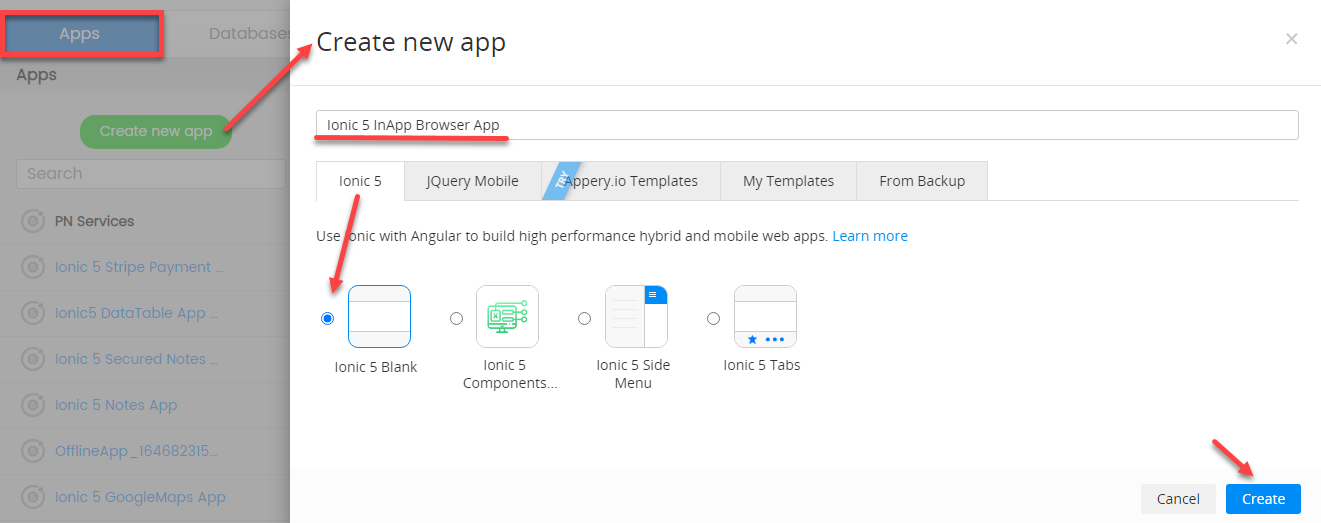Click the icon beside Ionic 5 Secured Notes

coord(33,359)
